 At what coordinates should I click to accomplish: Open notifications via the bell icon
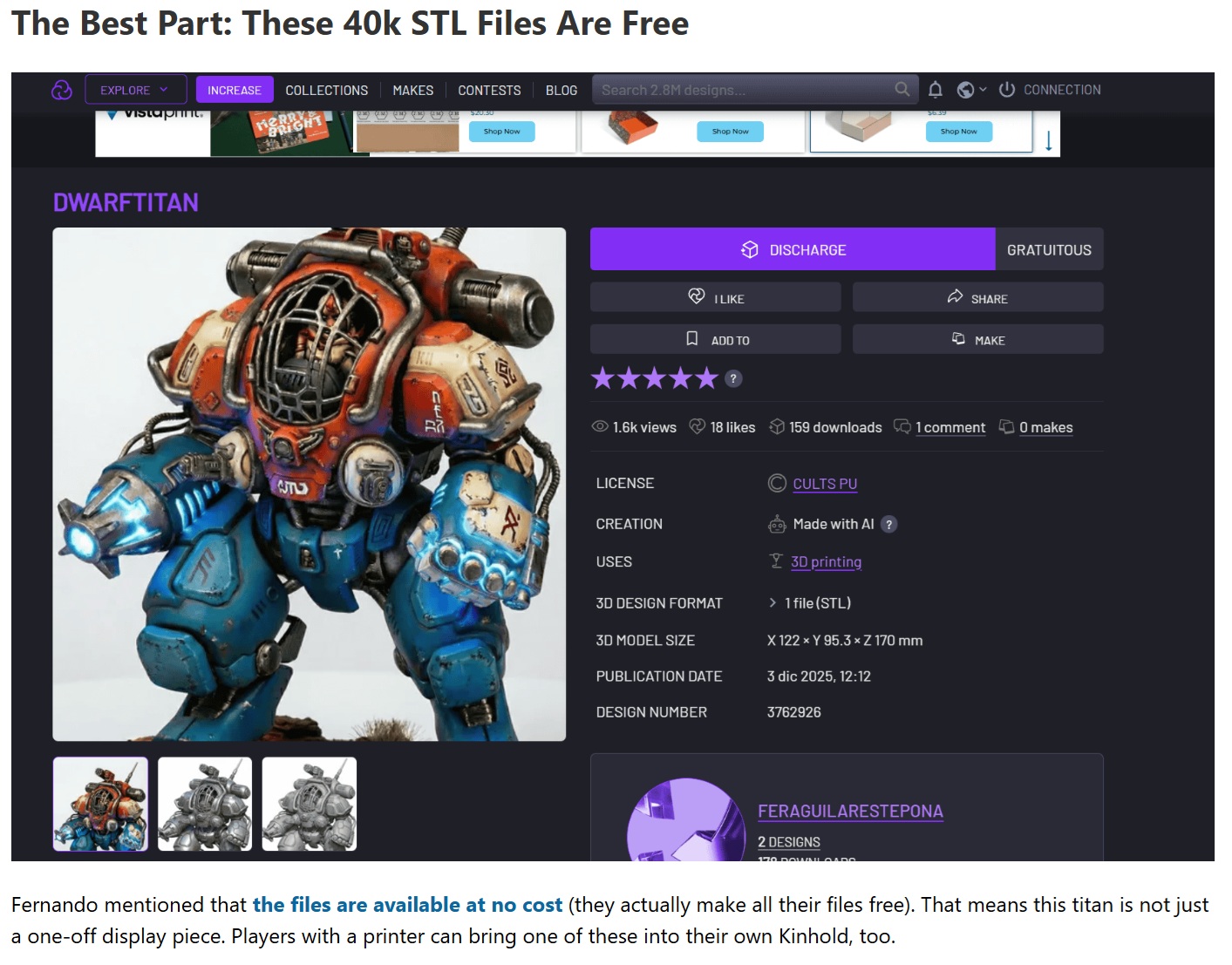pos(936,89)
